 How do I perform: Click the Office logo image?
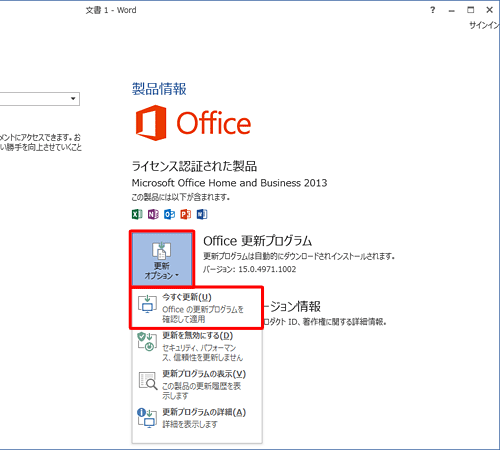point(193,123)
